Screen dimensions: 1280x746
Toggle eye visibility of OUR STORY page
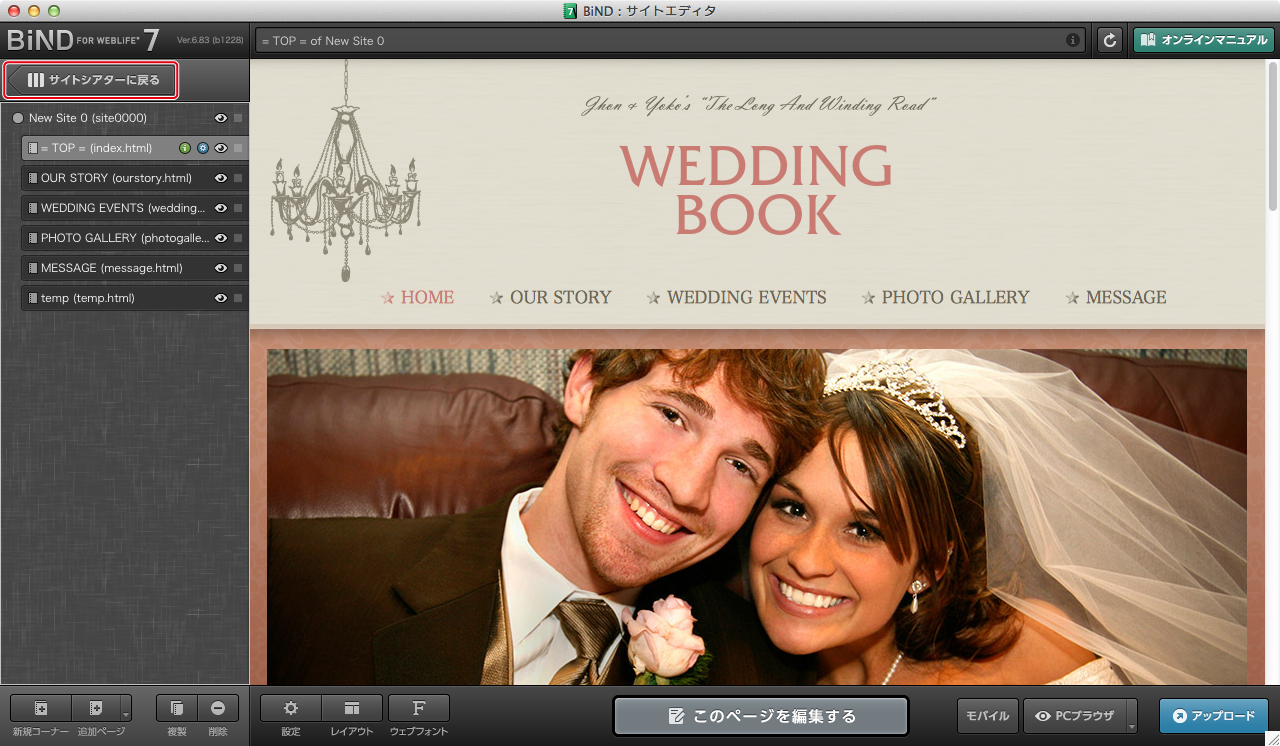[x=221, y=178]
